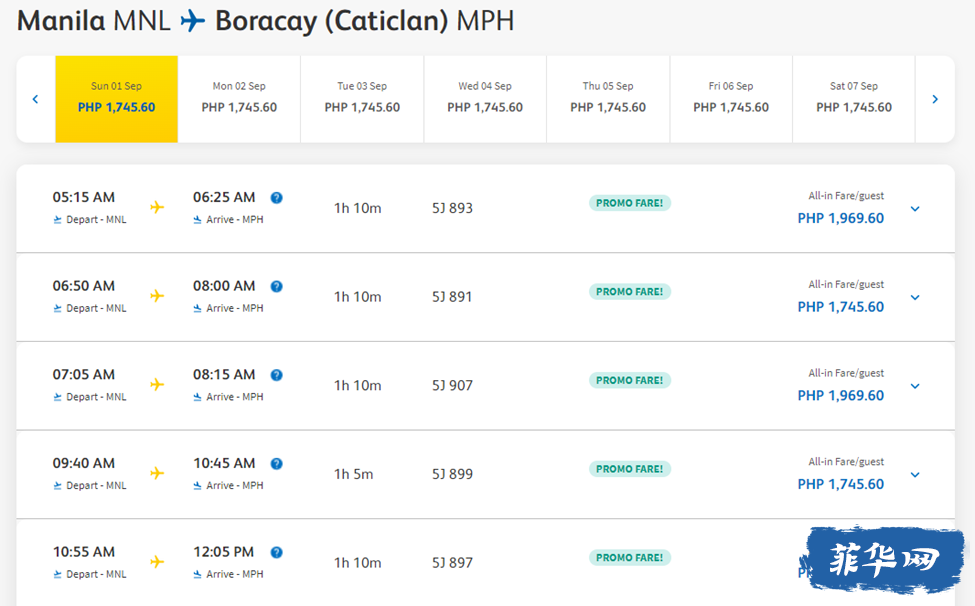
Task: Click PHP 1,745.60 fare for 06:50 AM flight
Action: (x=840, y=307)
